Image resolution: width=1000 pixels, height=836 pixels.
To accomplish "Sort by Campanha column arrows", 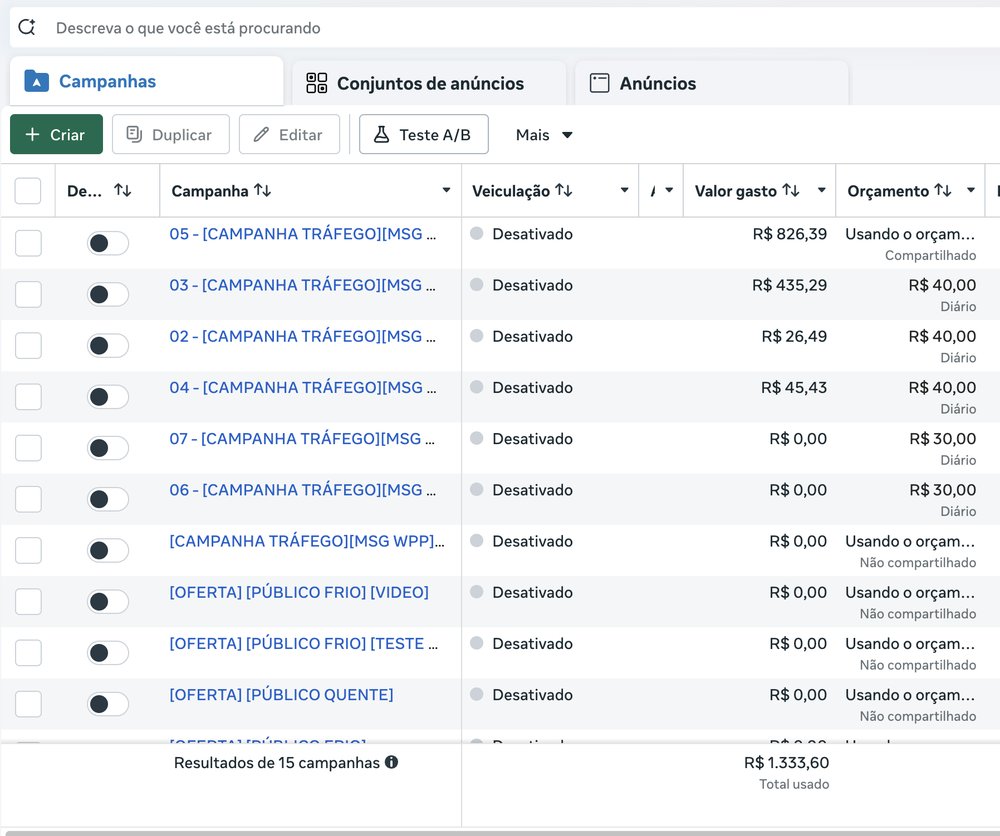I will 263,190.
